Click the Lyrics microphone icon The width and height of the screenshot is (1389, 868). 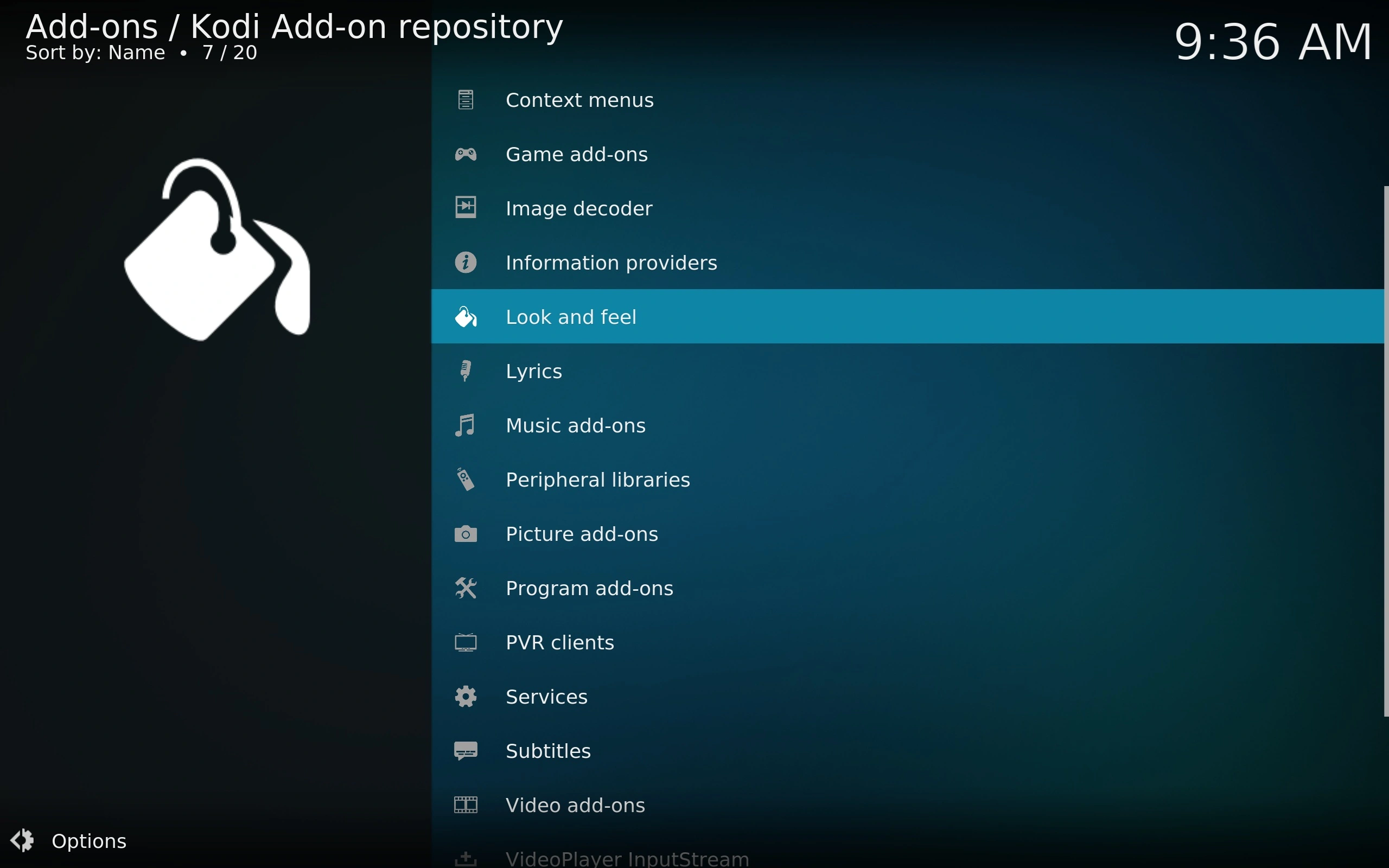pos(466,371)
